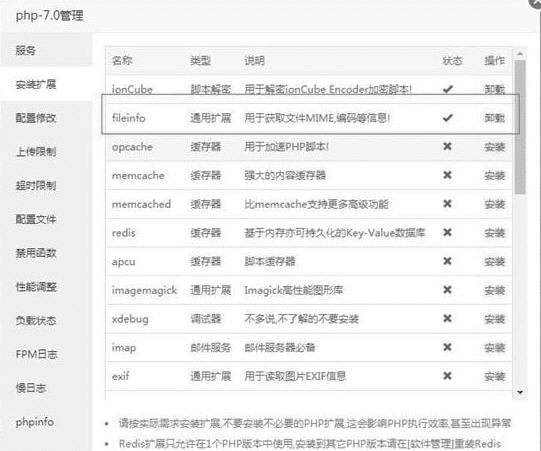
Task: Click redis not-installed X status icon
Action: pyautogui.click(x=447, y=232)
